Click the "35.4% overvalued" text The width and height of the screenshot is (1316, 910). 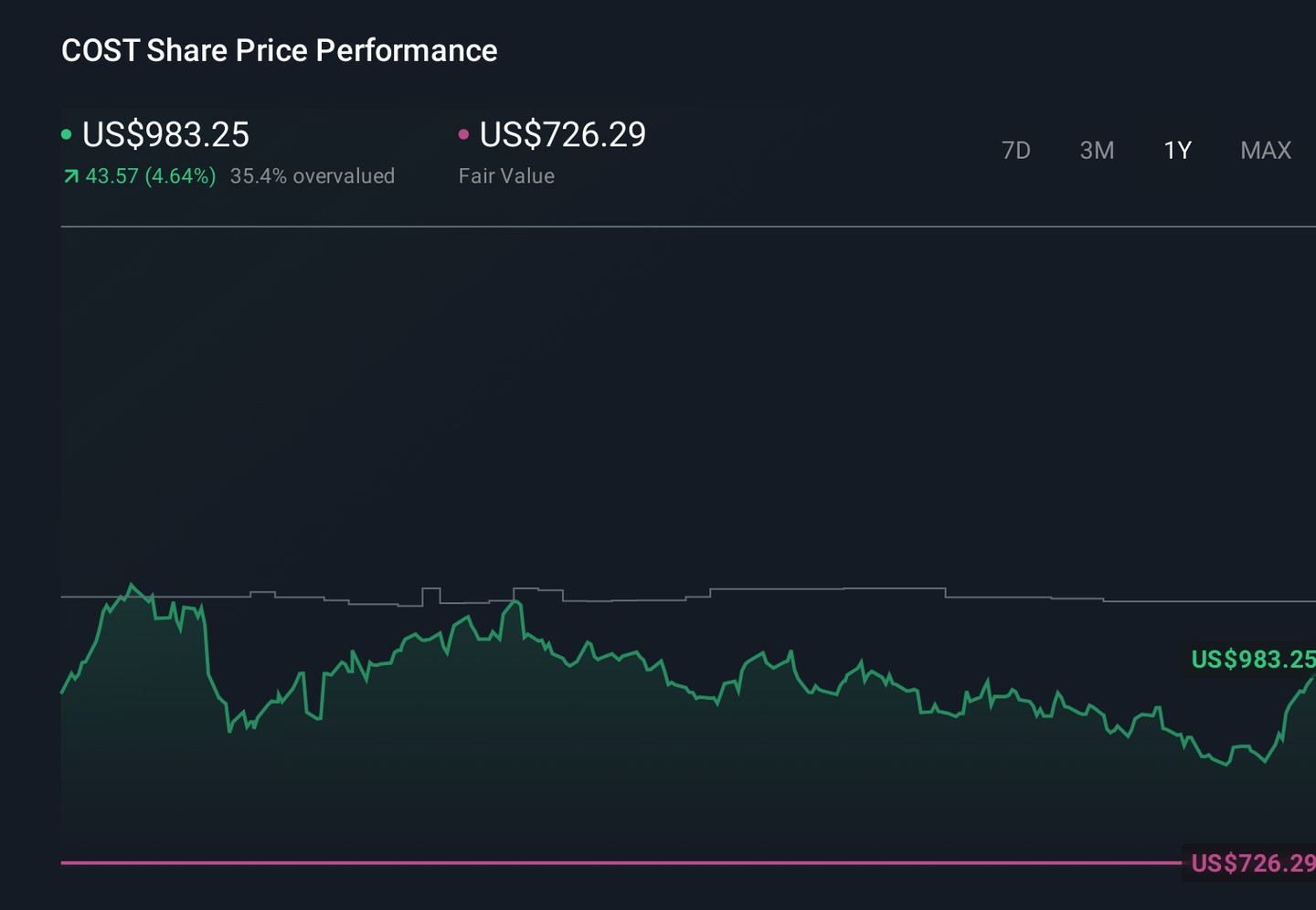313,176
